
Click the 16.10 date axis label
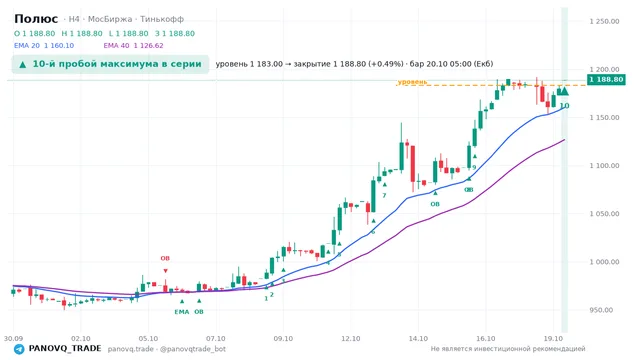point(486,339)
